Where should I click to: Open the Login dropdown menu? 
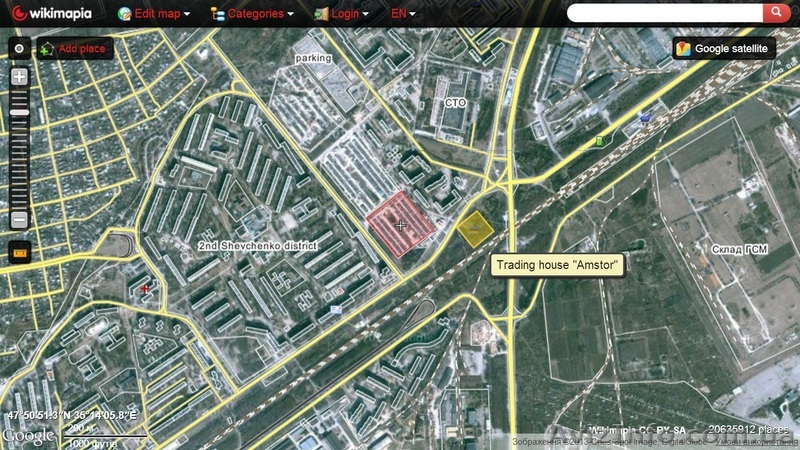pos(341,14)
